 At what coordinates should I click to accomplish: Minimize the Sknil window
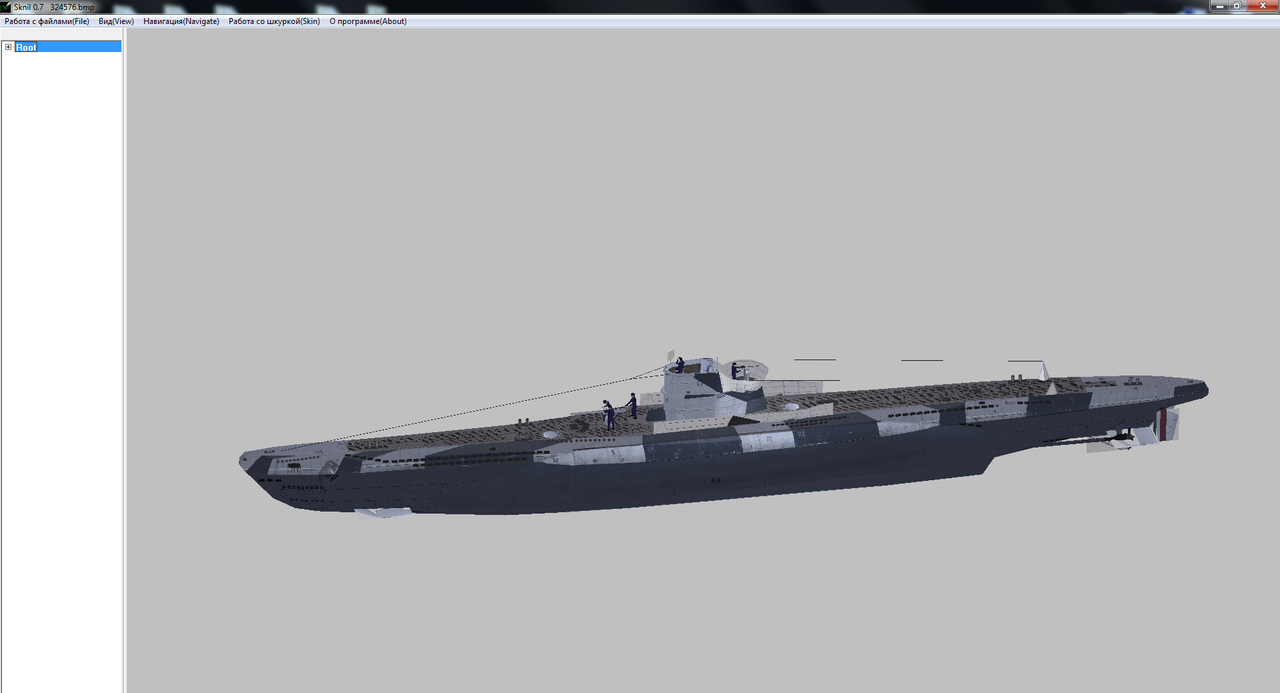(x=1219, y=6)
